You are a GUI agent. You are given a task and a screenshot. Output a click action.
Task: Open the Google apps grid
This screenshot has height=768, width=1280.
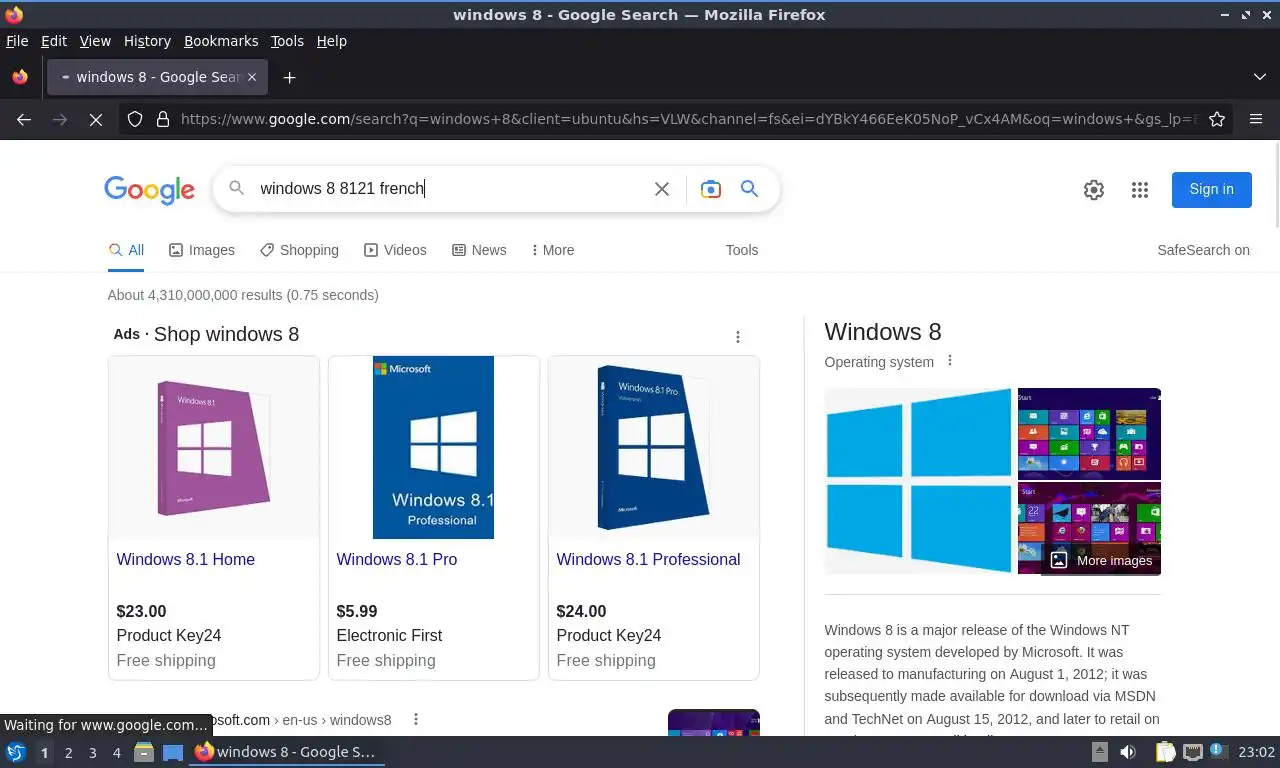tap(1140, 190)
